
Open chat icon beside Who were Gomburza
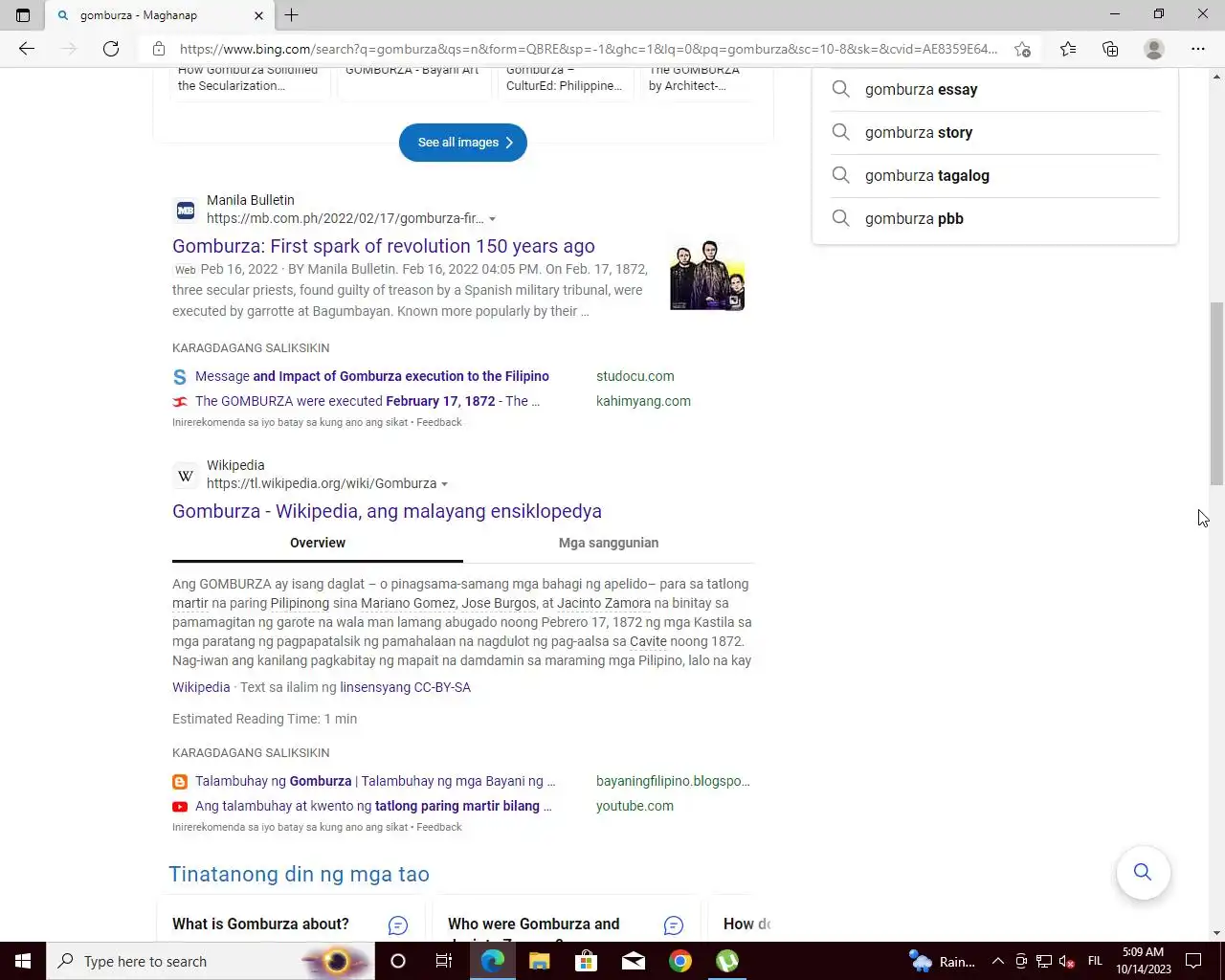pos(674,925)
